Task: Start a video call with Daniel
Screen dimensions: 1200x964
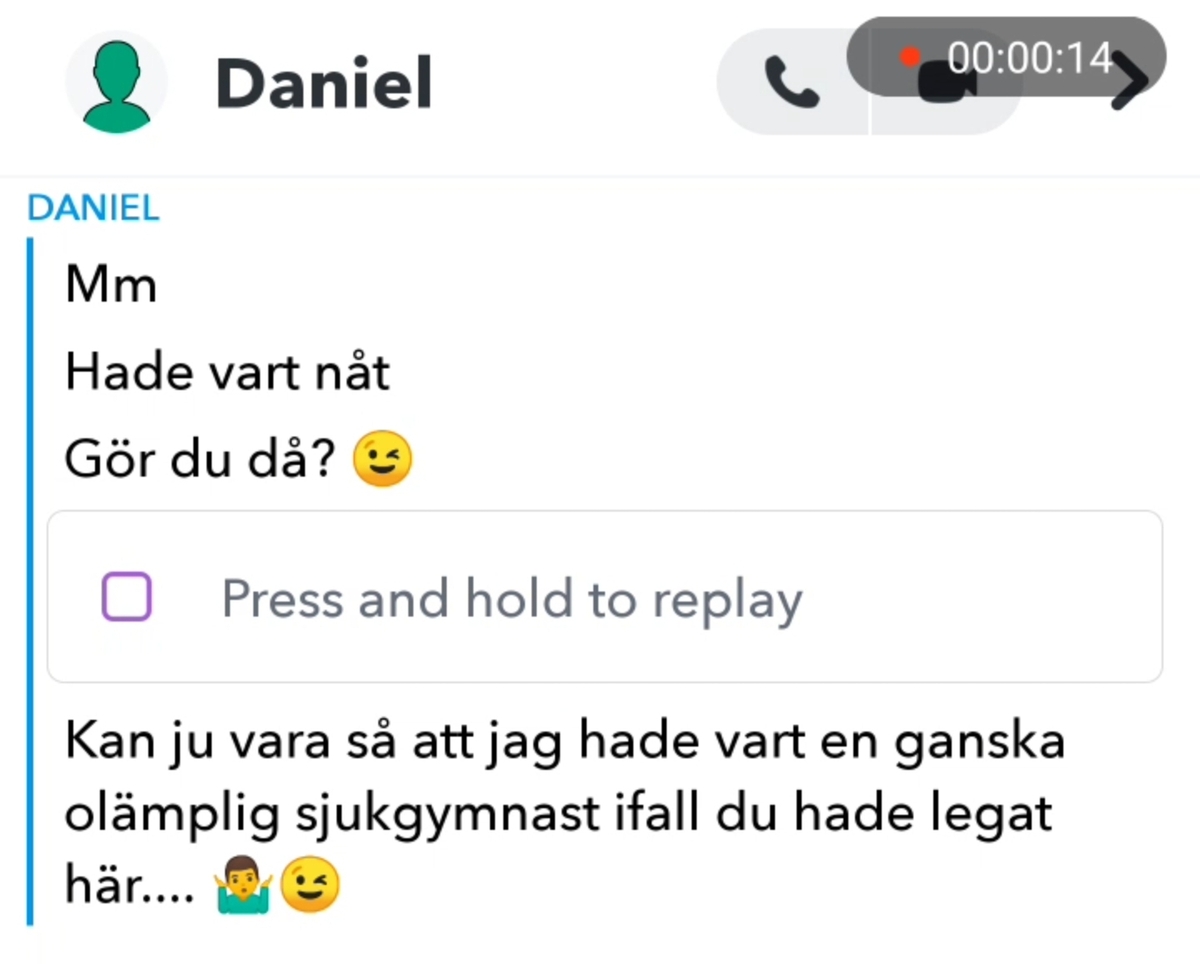Action: tap(946, 84)
